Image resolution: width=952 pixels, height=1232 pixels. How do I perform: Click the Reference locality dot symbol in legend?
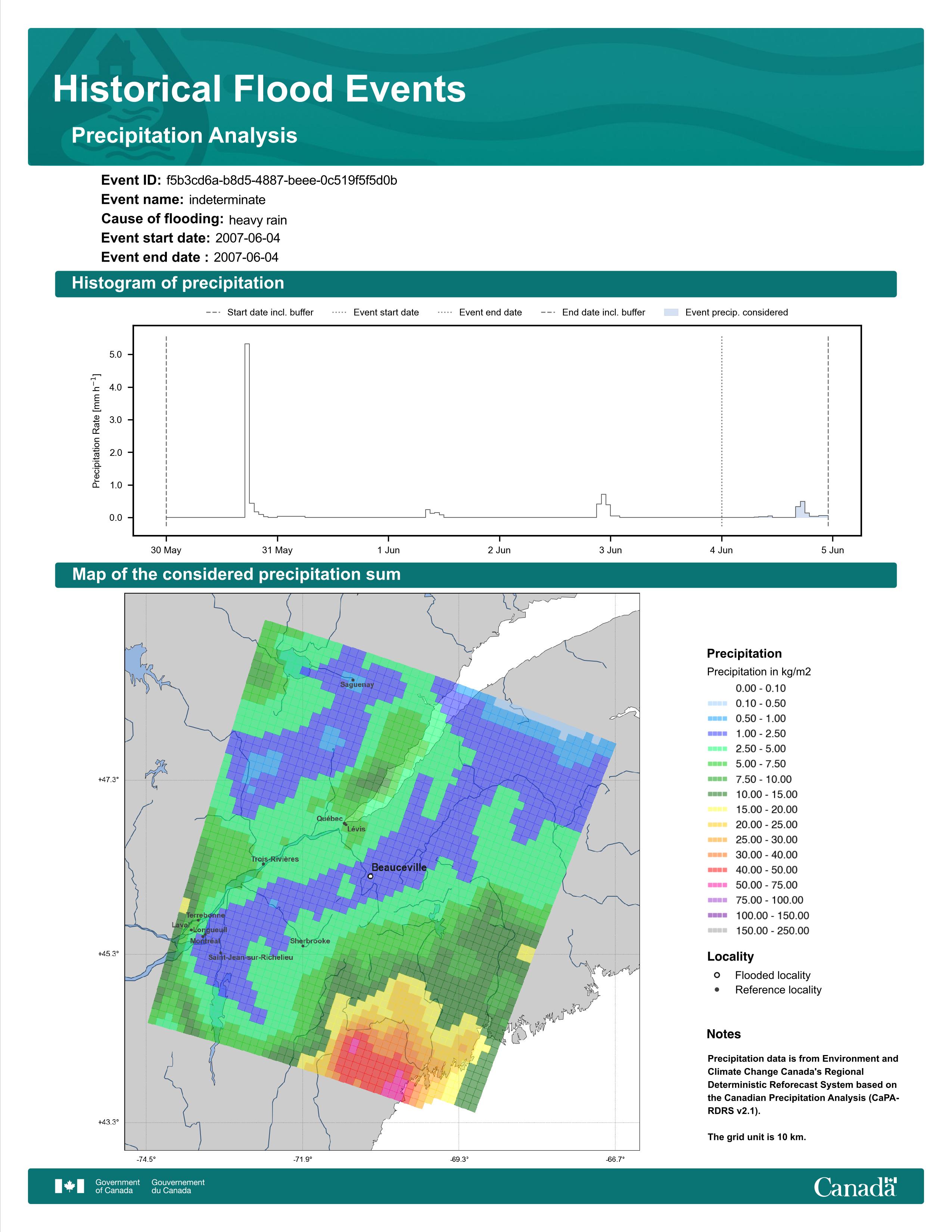pyautogui.click(x=717, y=990)
